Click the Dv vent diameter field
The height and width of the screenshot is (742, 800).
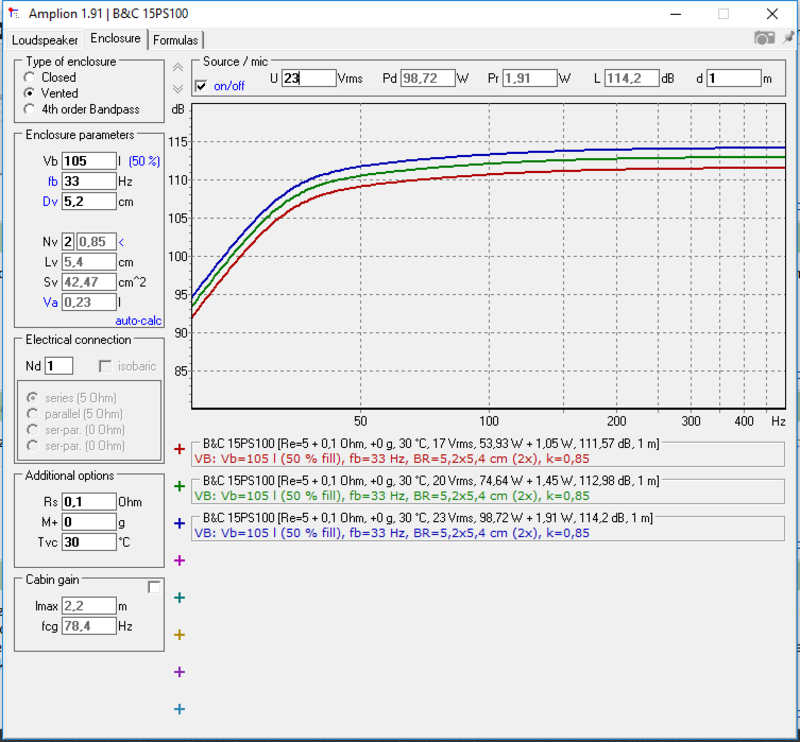click(x=89, y=202)
